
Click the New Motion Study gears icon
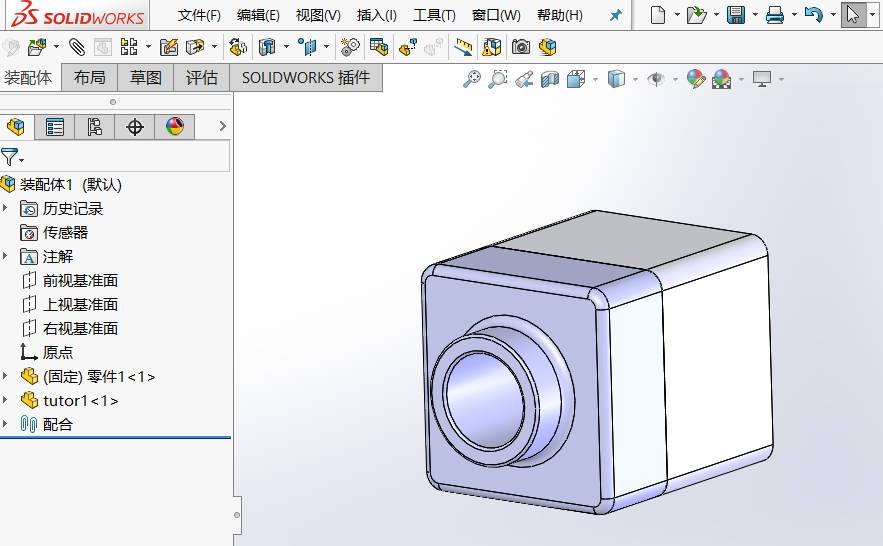tap(350, 47)
